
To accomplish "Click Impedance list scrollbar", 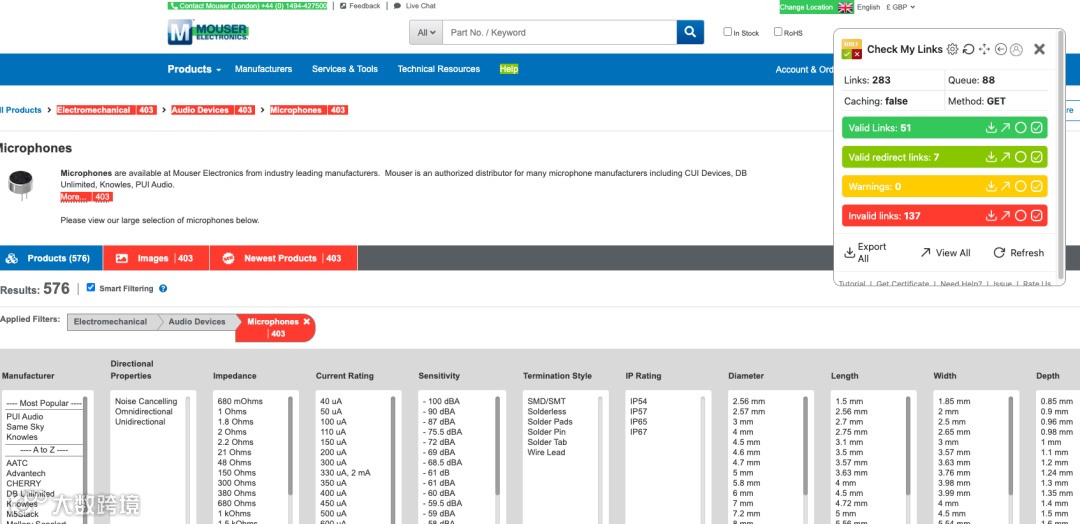I will [x=291, y=445].
